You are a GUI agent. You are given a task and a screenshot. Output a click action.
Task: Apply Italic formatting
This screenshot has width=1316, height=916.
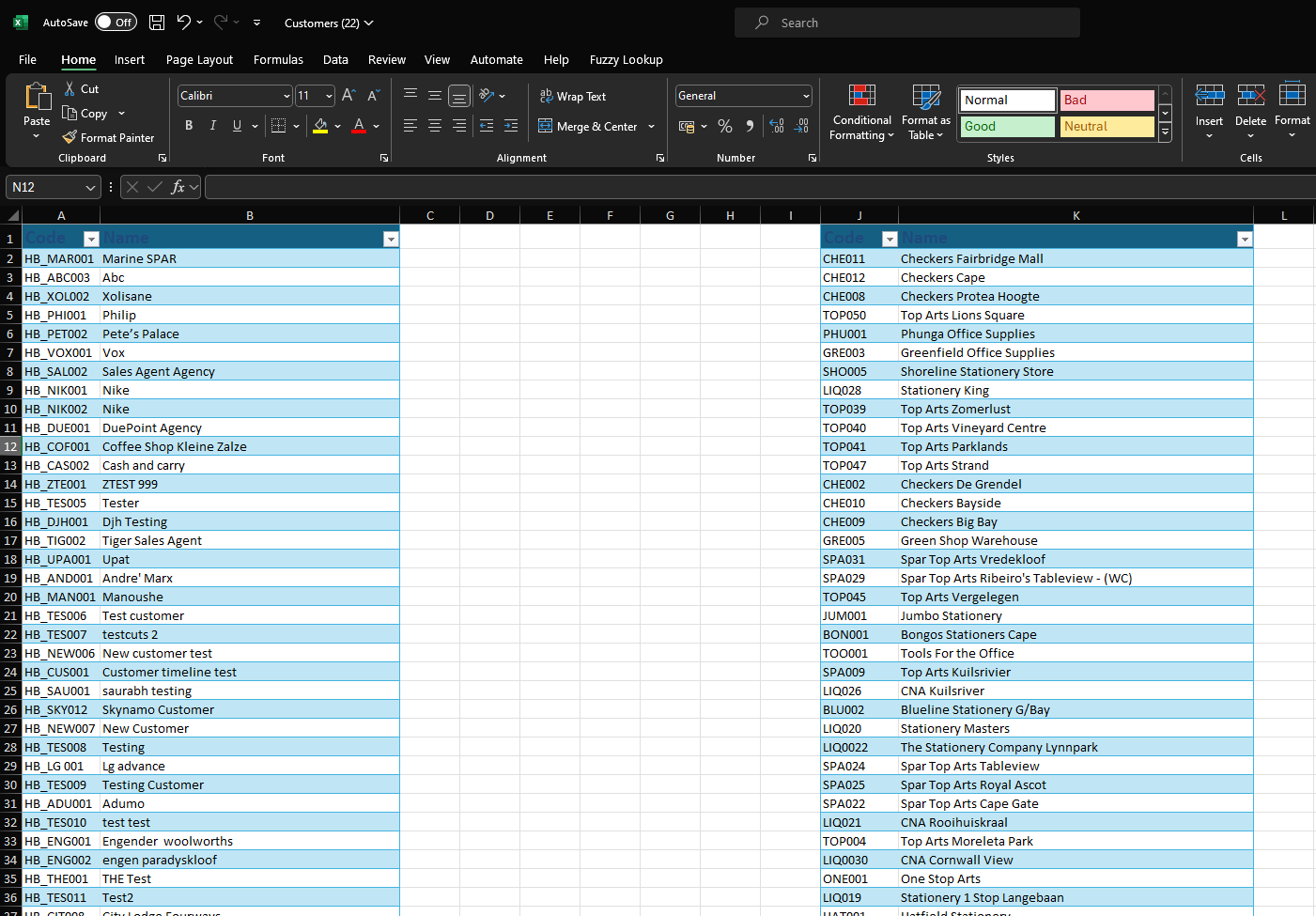tap(213, 126)
